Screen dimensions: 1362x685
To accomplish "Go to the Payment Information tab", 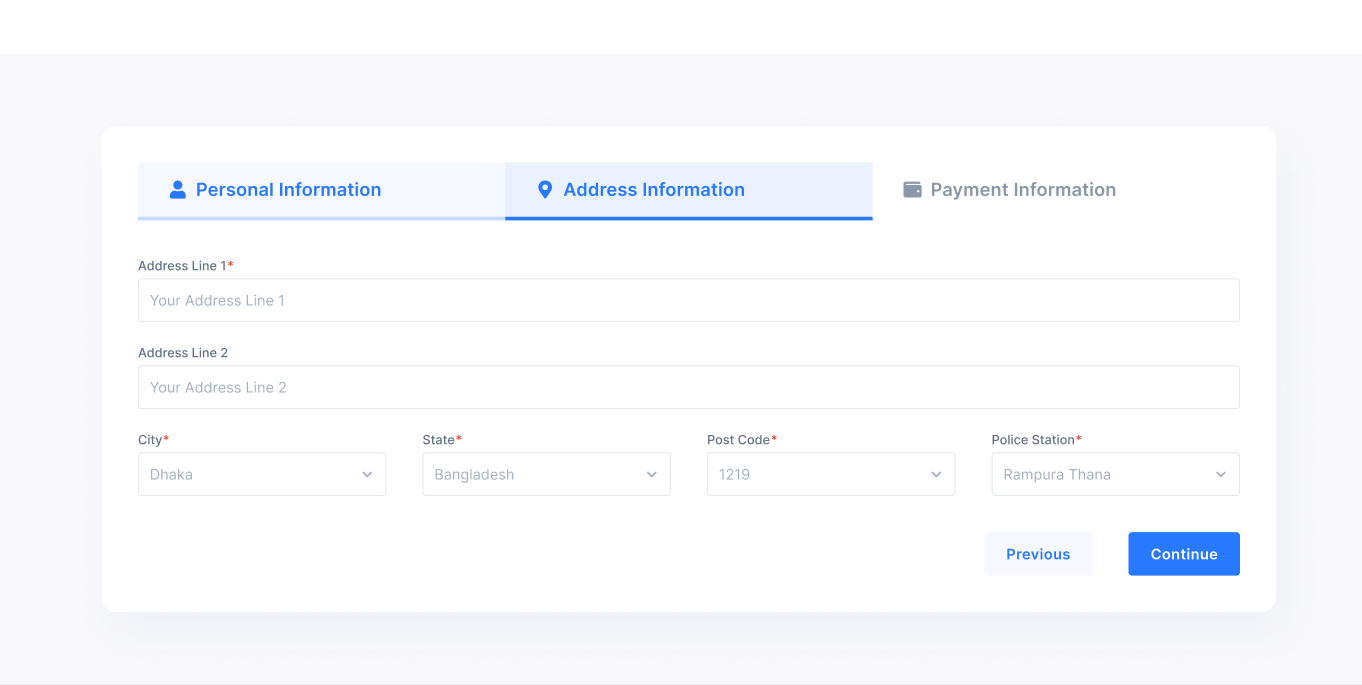I will click(x=1022, y=190).
